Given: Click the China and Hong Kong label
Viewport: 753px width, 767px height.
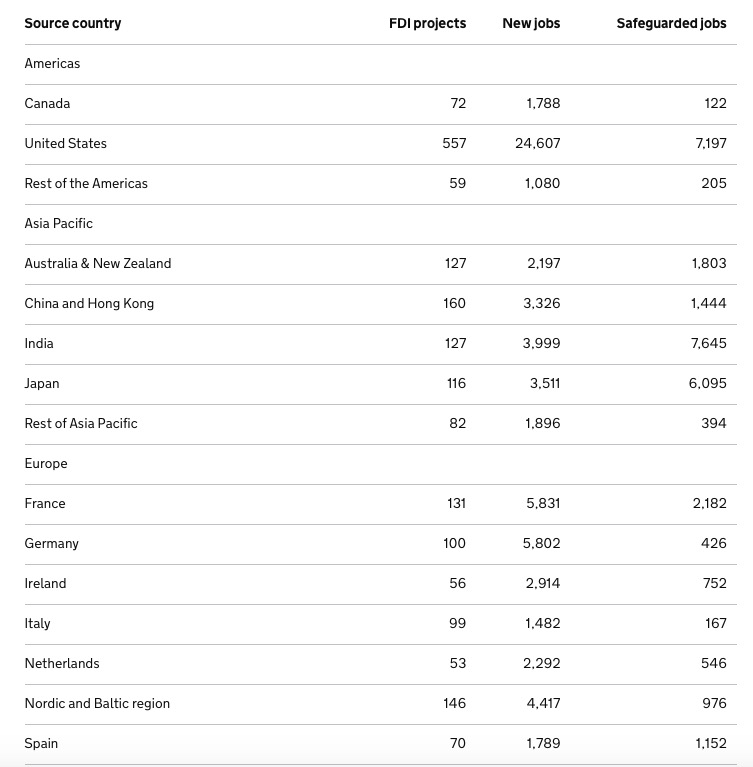Looking at the screenshot, I should (x=89, y=304).
